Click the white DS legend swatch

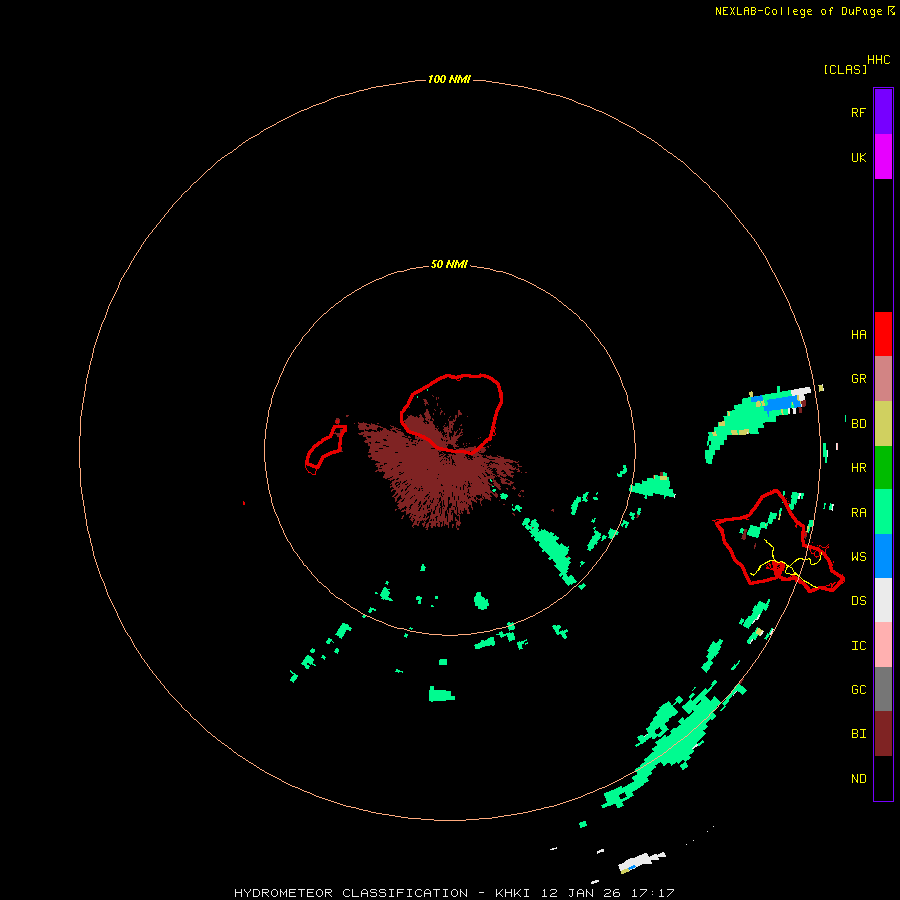(883, 600)
